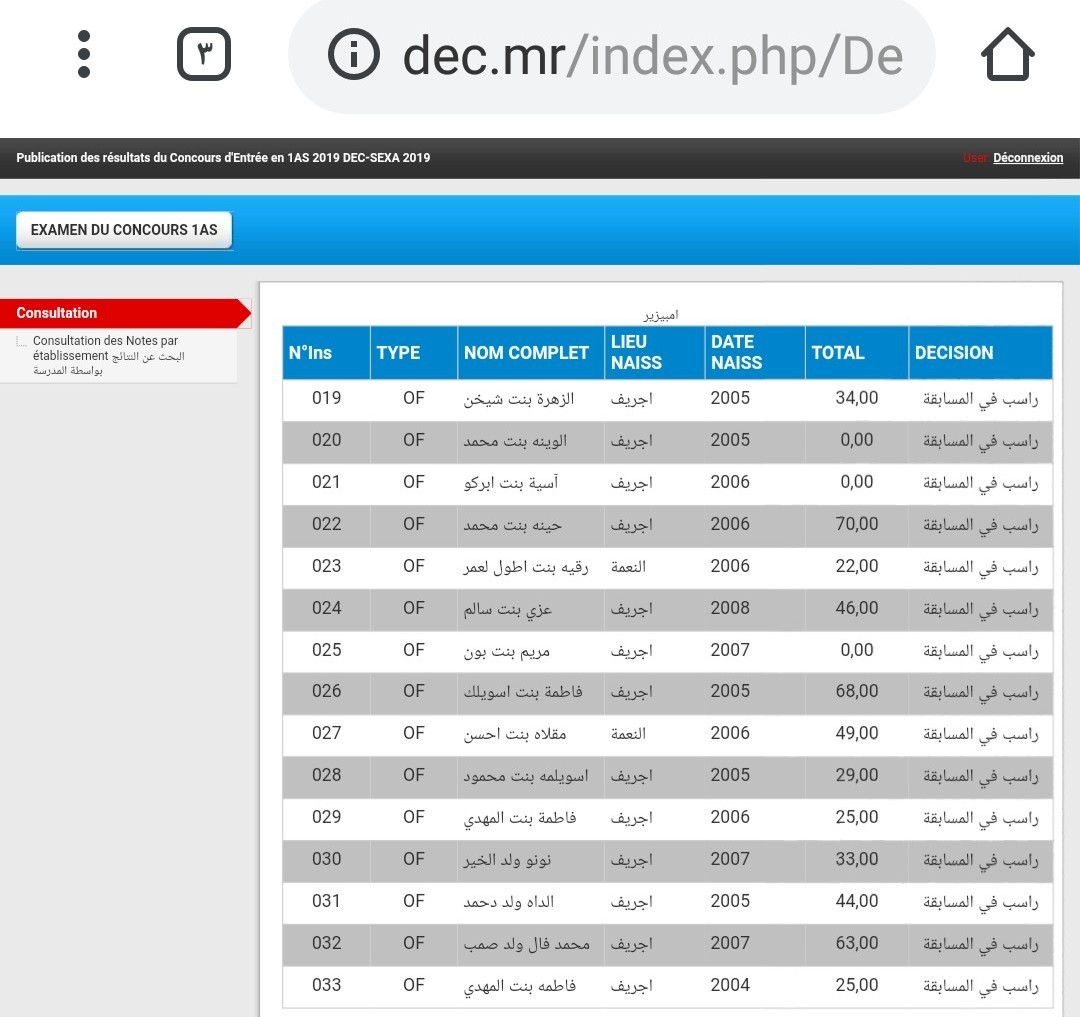Select inscription number 022

[x=326, y=524]
